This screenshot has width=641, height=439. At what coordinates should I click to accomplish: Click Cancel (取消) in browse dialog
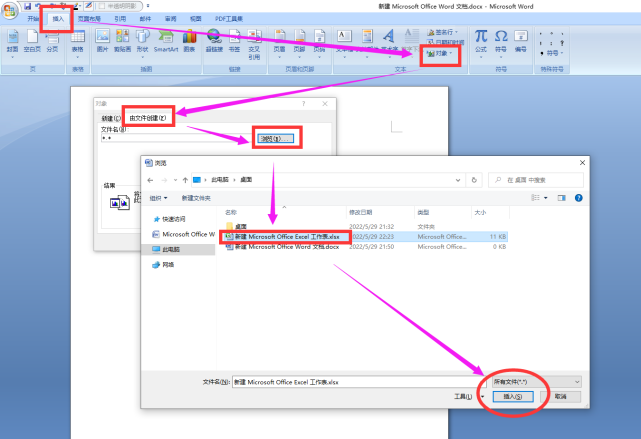pos(560,396)
